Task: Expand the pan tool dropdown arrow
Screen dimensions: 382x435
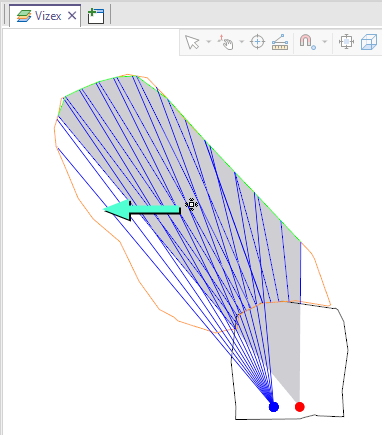Action: click(x=242, y=42)
